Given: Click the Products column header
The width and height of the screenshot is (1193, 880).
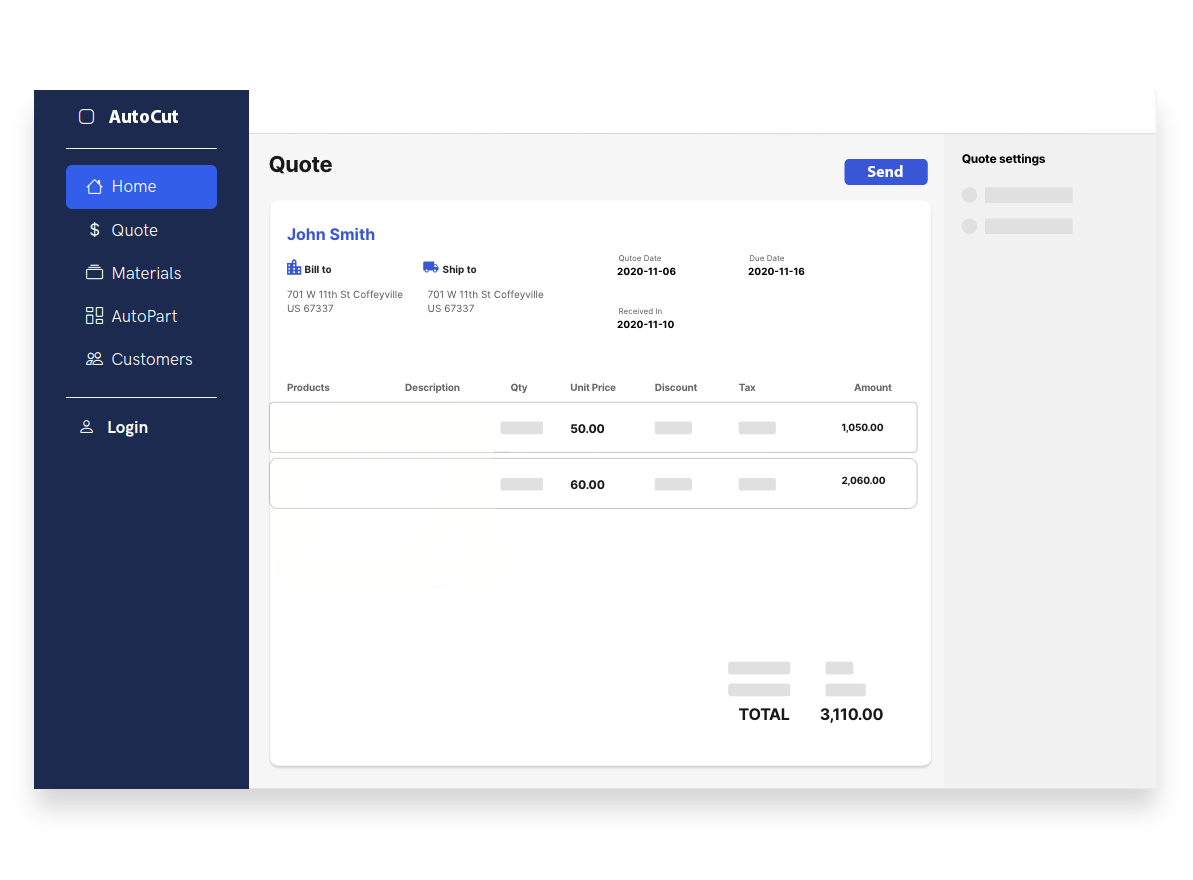Looking at the screenshot, I should point(308,387).
